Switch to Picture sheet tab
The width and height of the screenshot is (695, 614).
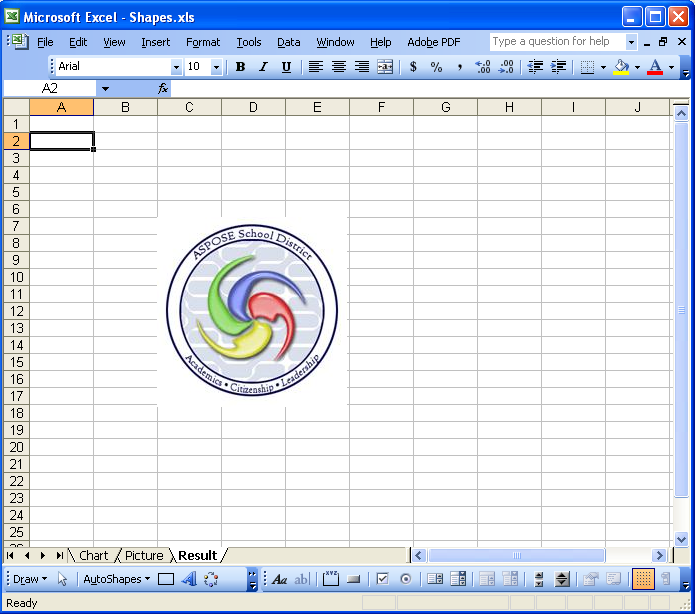click(x=144, y=555)
